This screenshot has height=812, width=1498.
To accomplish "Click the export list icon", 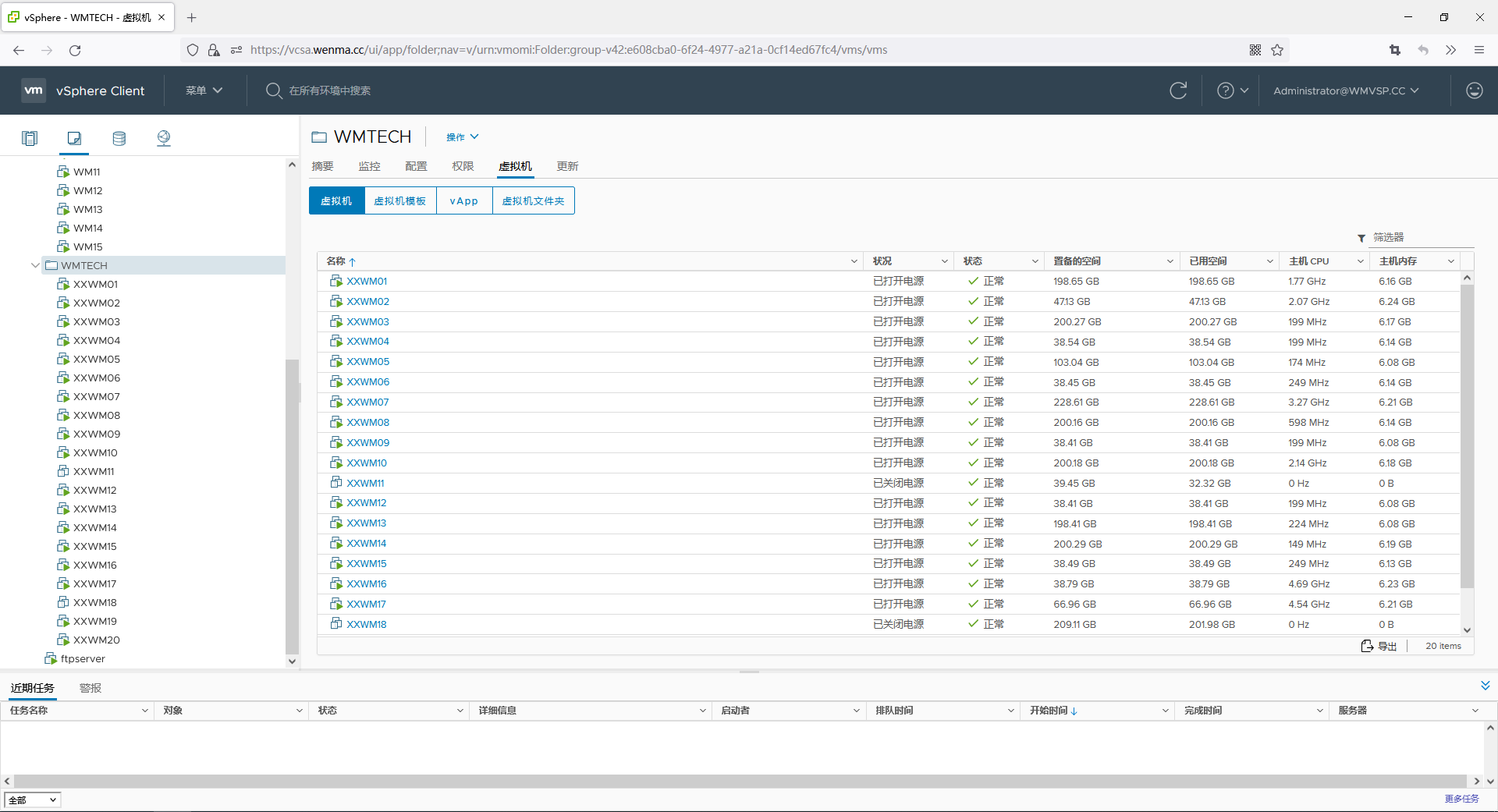I will click(x=1367, y=646).
